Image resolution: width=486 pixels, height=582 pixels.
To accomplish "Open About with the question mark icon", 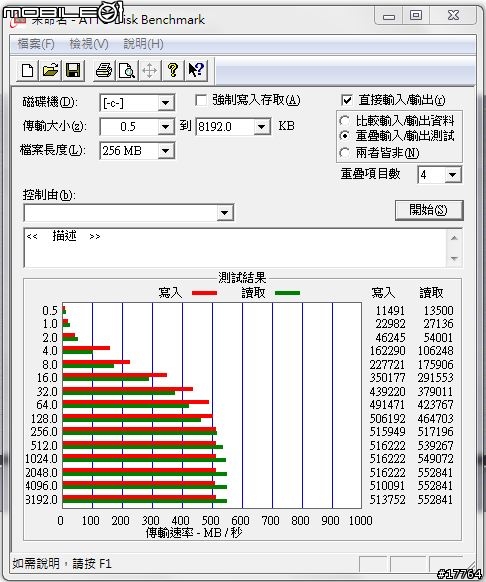I will 173,70.
